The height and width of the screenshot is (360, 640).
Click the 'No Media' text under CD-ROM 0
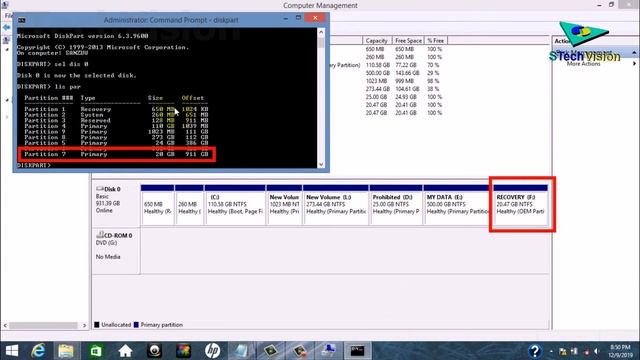tap(108, 257)
